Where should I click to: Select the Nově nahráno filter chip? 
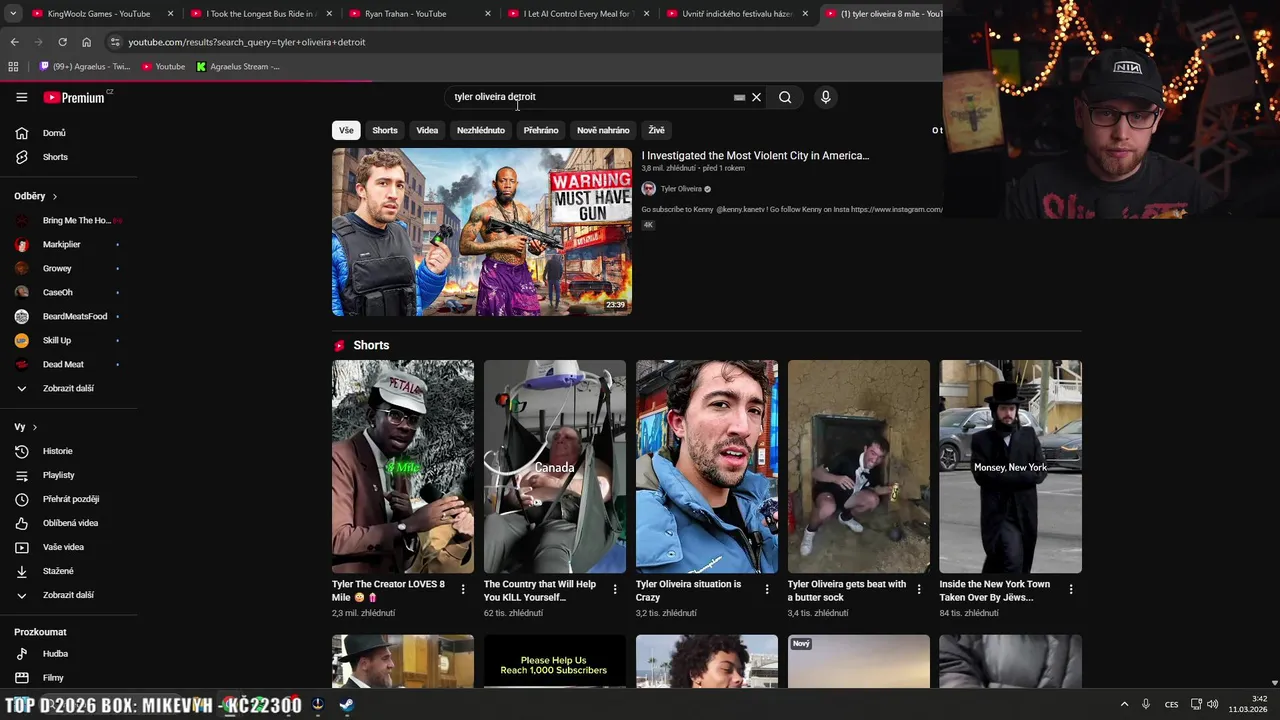pos(603,130)
